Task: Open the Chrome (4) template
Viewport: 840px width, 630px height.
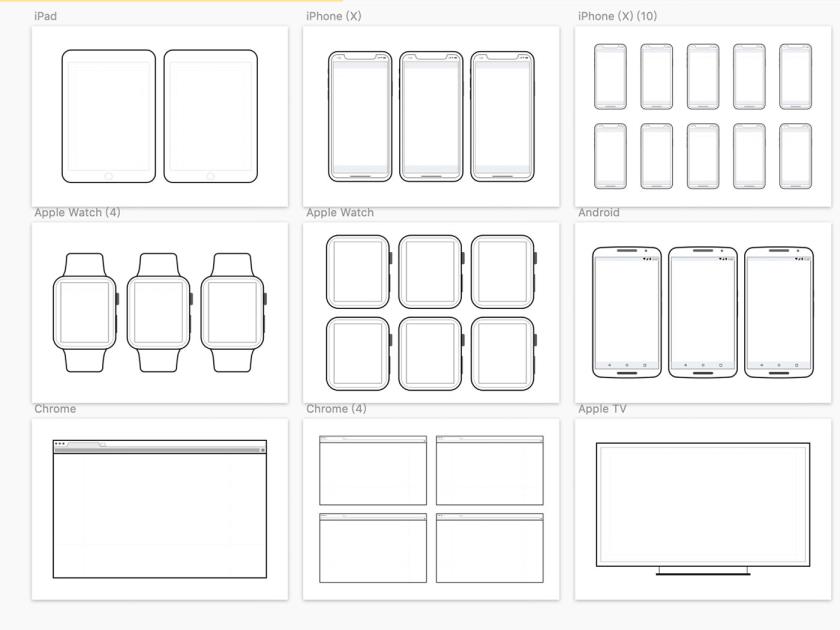Action: coord(430,508)
